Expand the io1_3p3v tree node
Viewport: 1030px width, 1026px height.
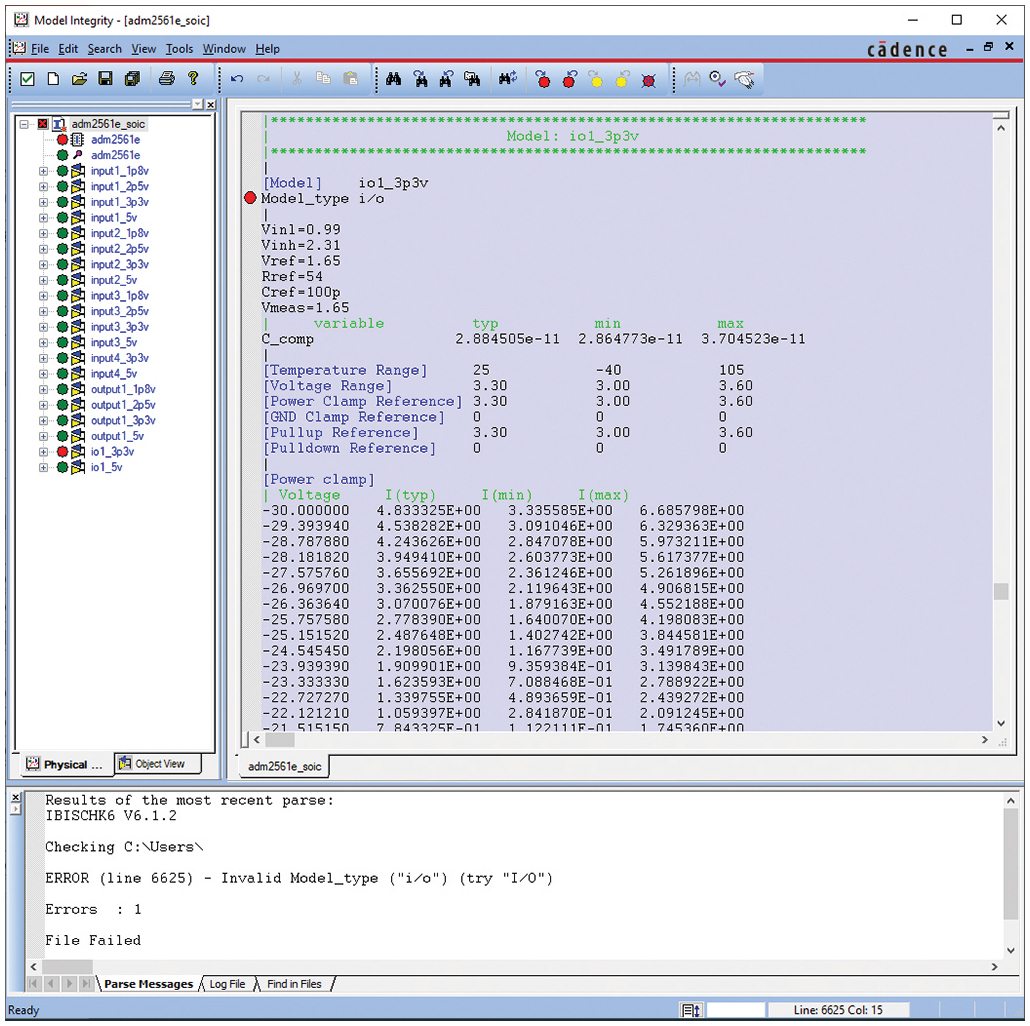click(43, 452)
